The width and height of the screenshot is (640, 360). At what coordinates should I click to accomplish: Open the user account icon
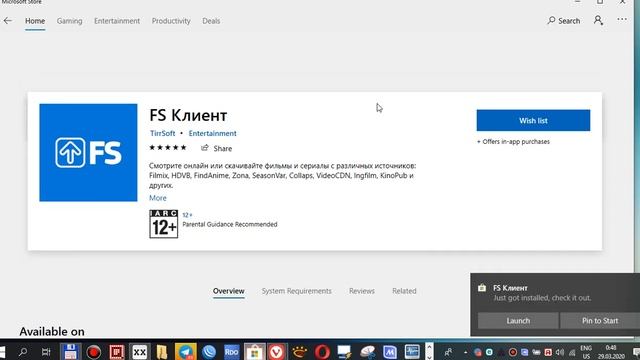(598, 20)
